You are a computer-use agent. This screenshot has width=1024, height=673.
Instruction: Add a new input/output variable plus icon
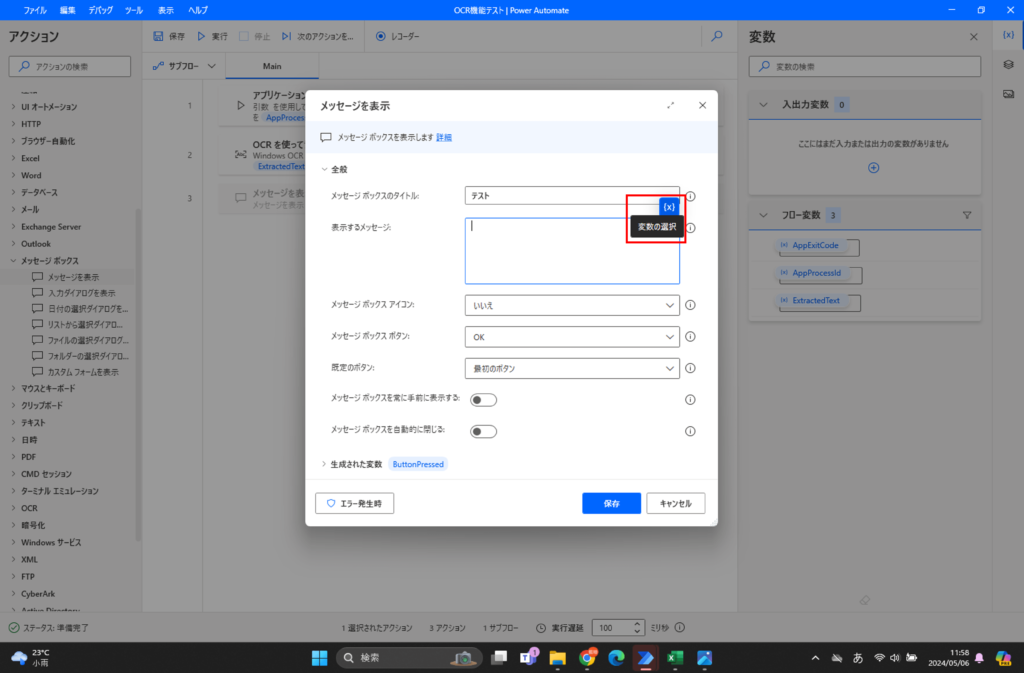873,168
